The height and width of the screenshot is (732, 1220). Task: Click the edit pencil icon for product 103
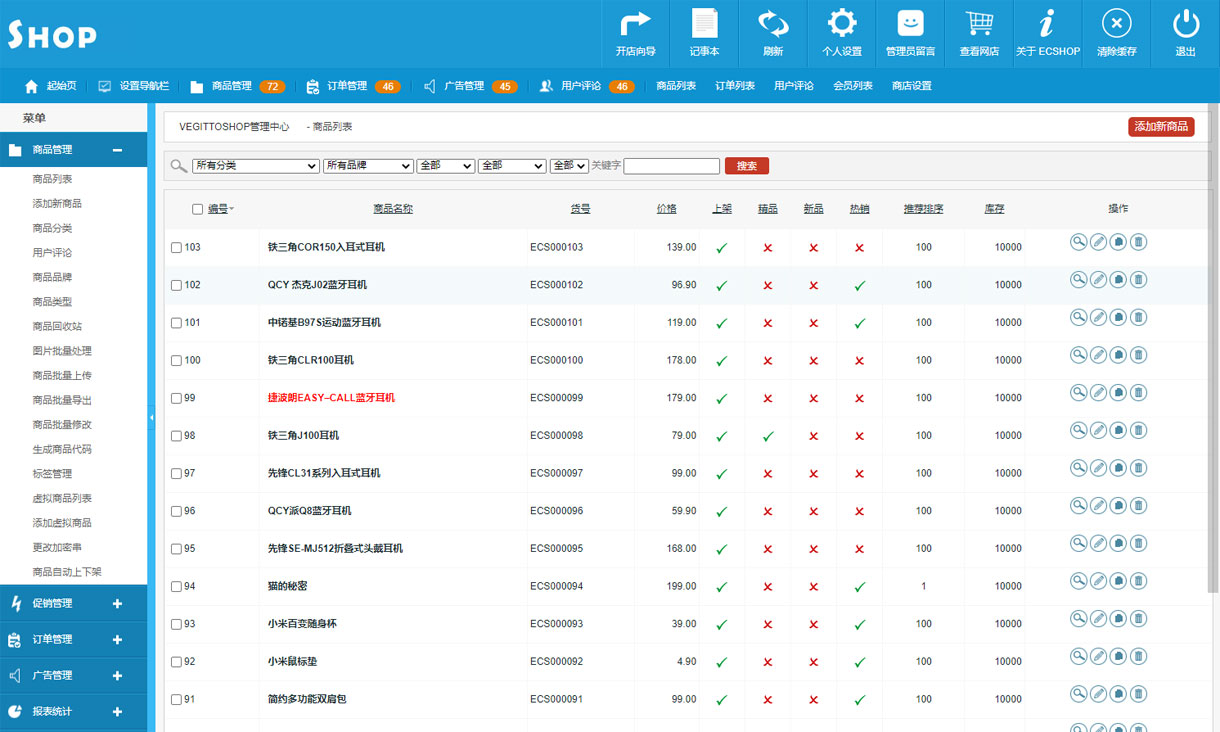click(x=1098, y=241)
